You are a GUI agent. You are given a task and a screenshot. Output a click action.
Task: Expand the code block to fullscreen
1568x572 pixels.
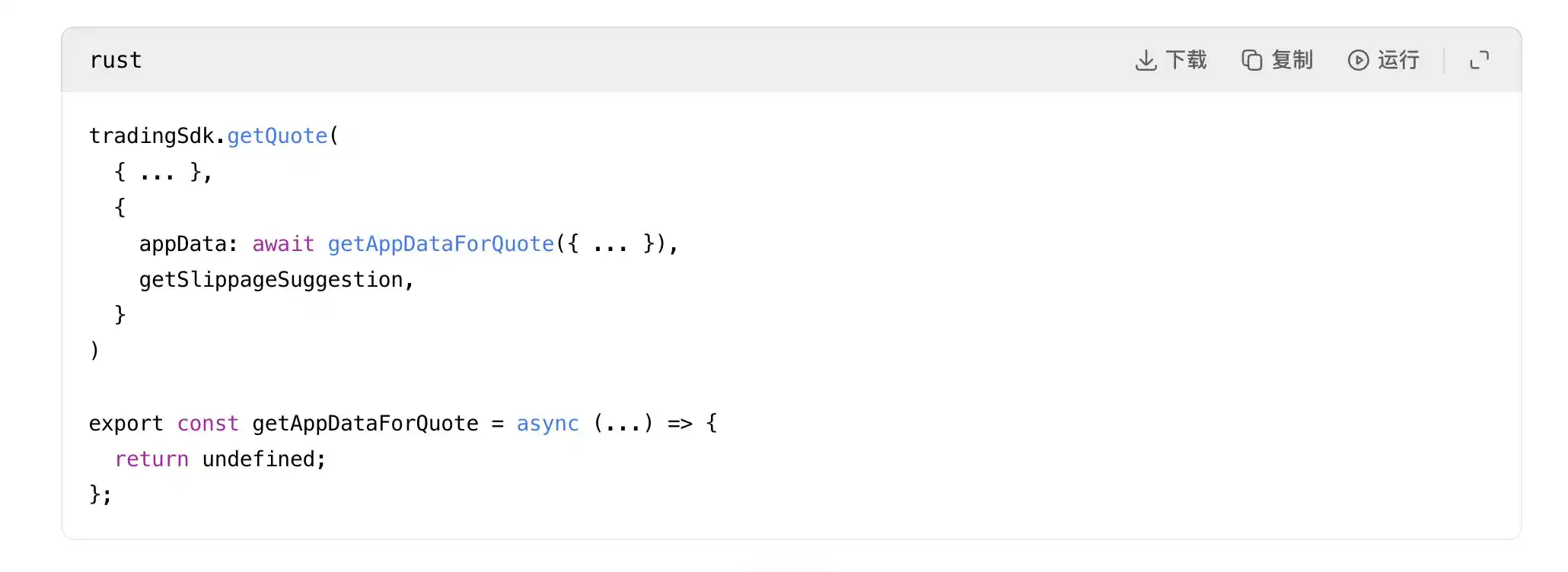(x=1479, y=60)
